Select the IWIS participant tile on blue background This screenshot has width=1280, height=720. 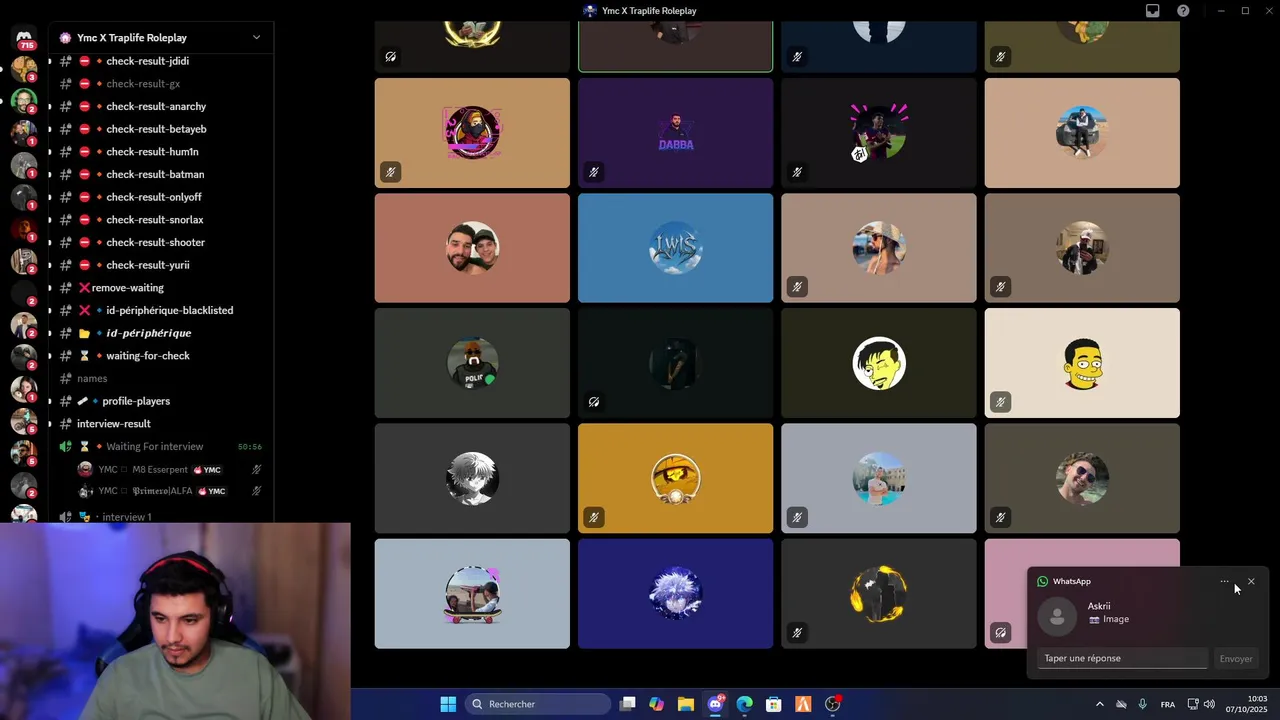coord(675,248)
